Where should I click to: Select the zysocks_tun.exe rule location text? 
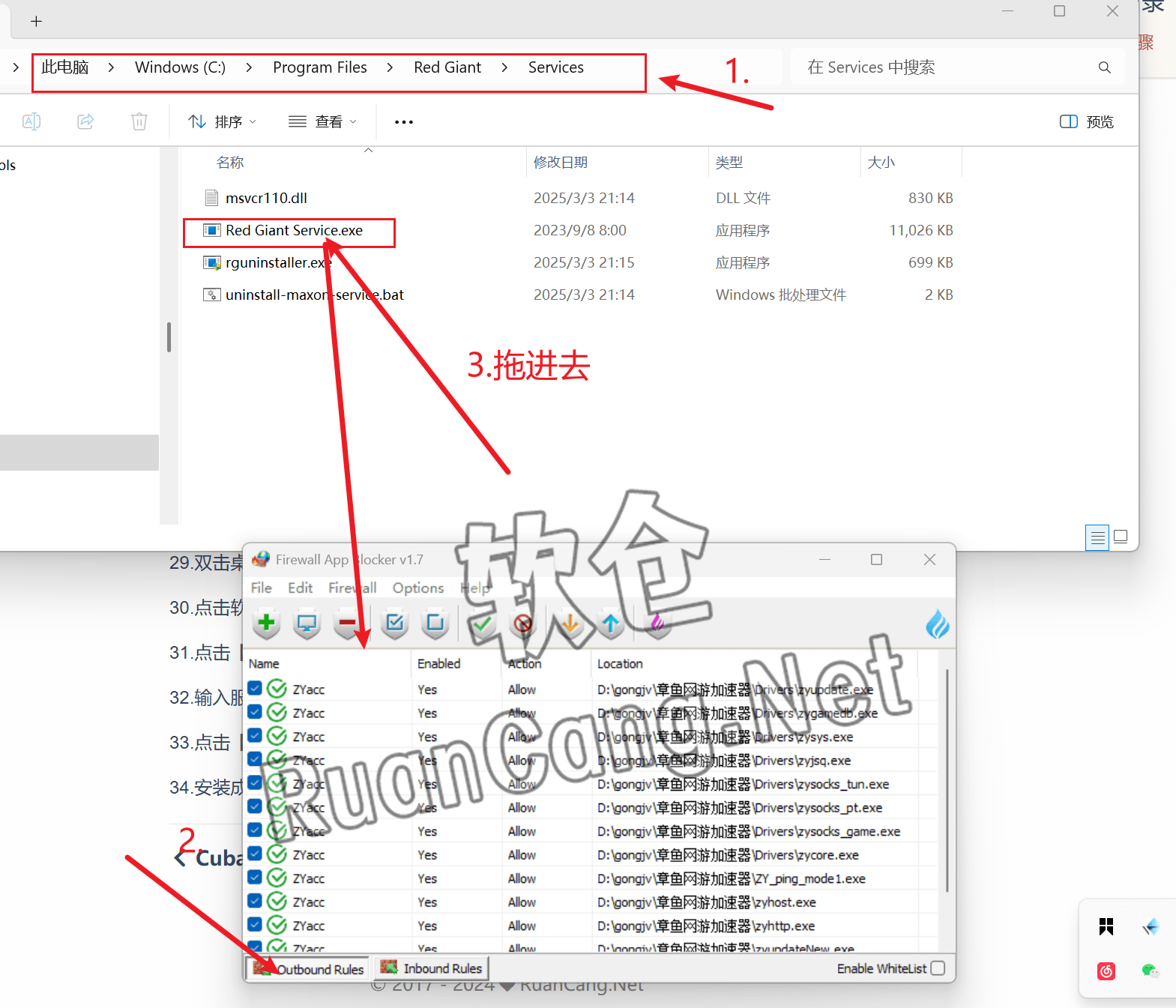pos(744,784)
